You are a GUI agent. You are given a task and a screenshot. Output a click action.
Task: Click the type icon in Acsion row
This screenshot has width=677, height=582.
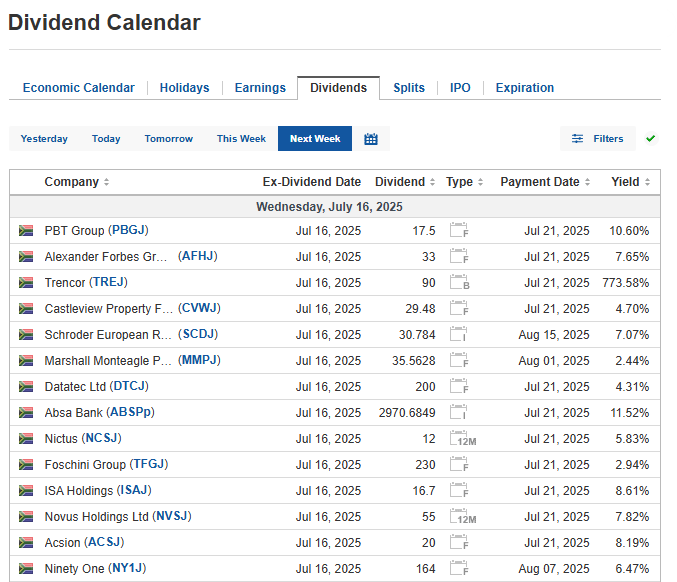coord(459,542)
